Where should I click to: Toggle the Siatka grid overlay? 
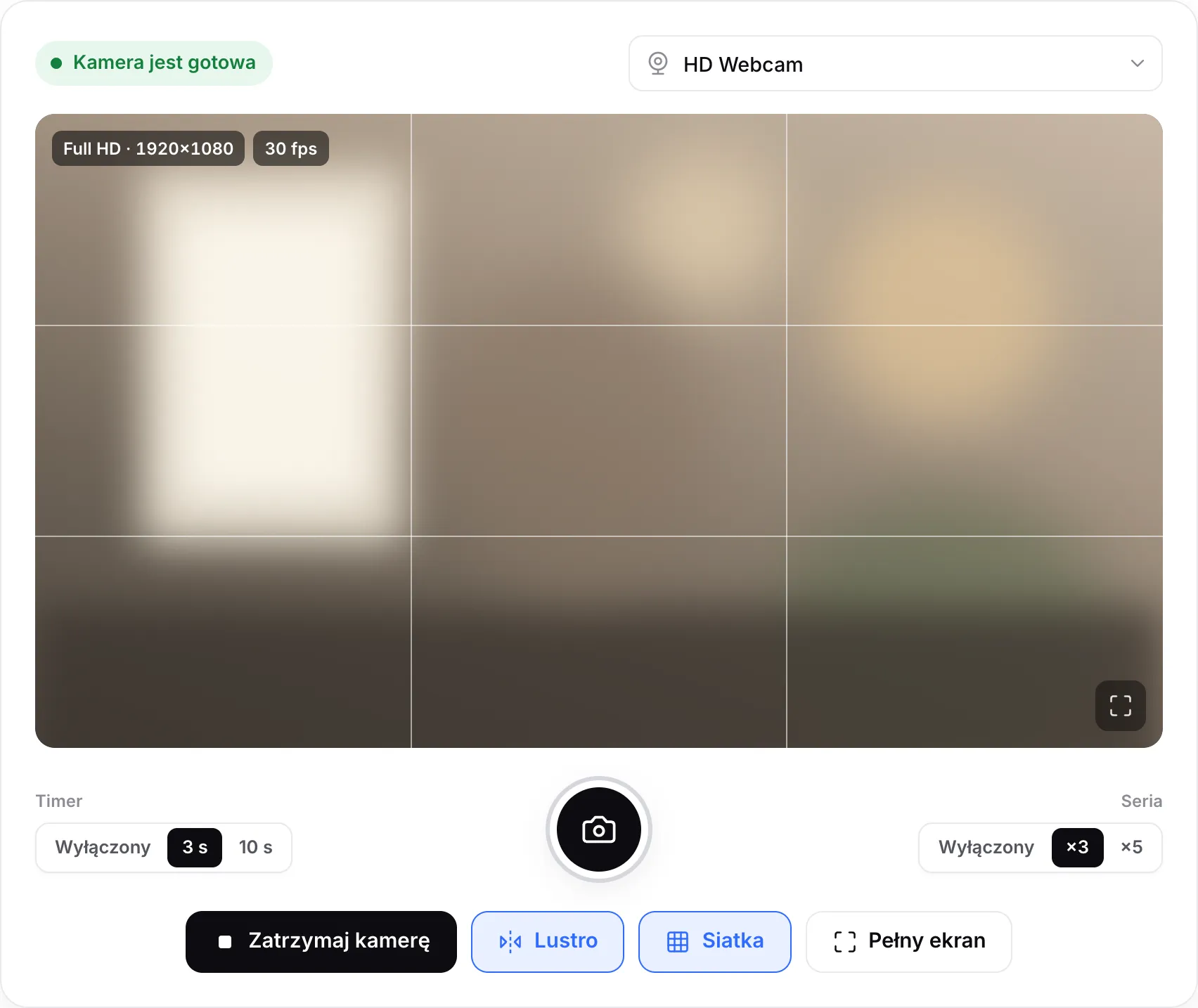[715, 941]
